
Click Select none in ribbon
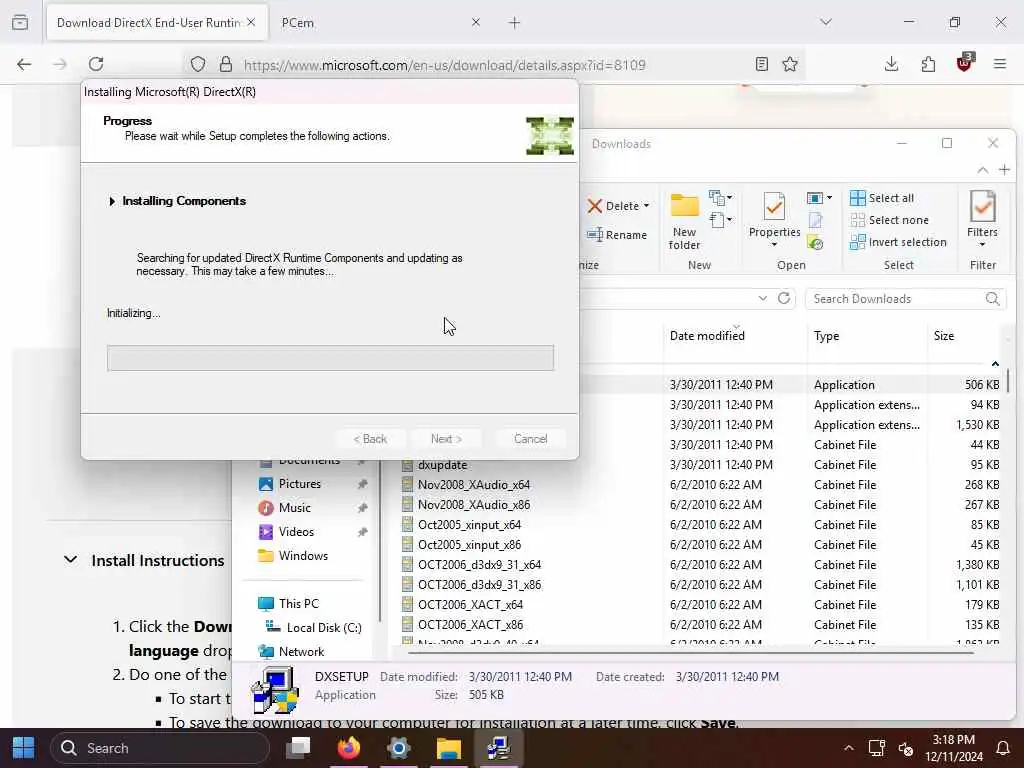(x=889, y=220)
